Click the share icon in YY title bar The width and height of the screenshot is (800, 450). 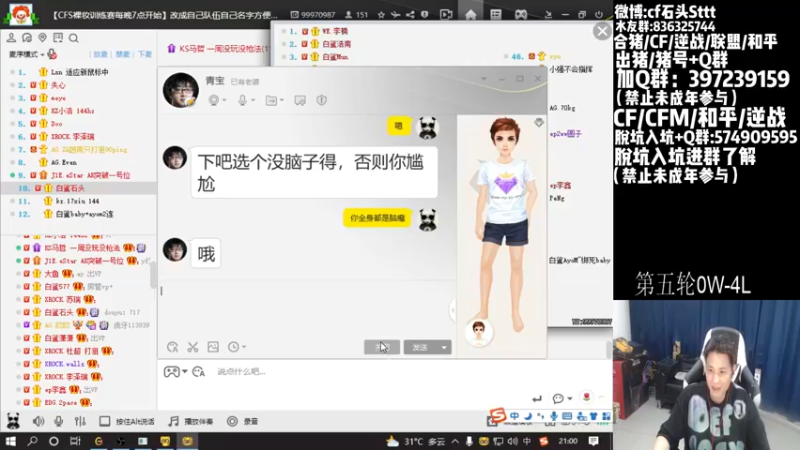point(410,15)
